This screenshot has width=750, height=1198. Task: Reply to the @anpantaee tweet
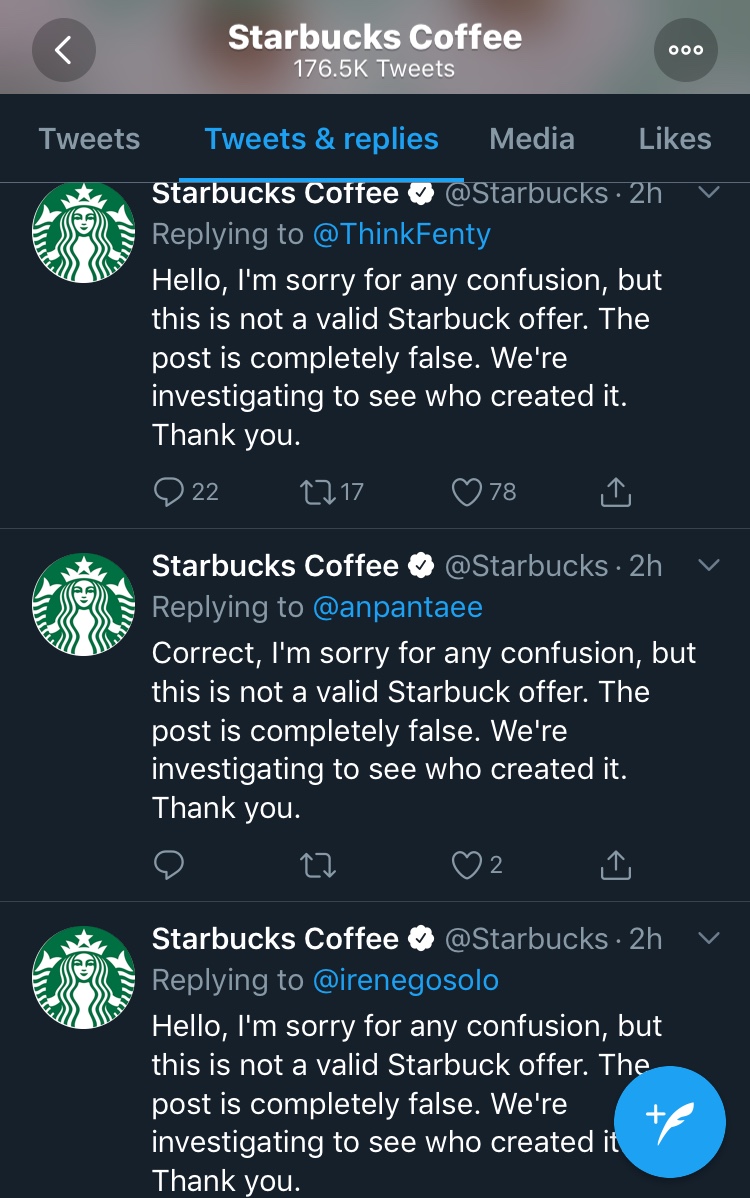pos(170,865)
